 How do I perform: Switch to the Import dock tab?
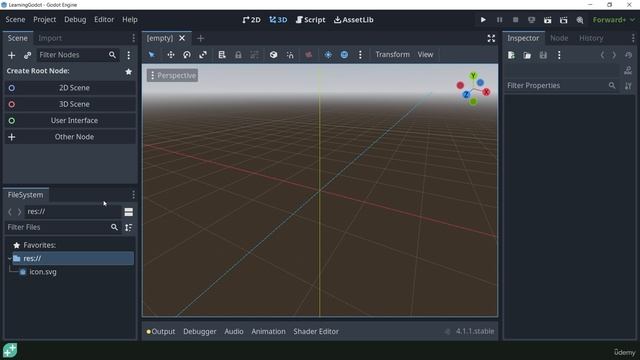coord(50,38)
